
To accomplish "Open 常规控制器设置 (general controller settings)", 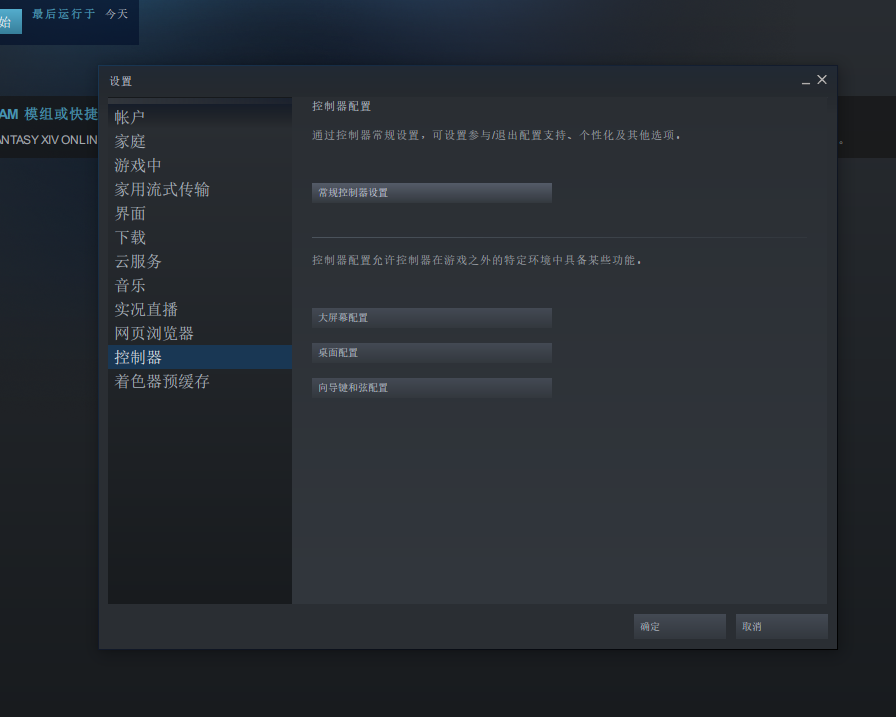I will 431,192.
